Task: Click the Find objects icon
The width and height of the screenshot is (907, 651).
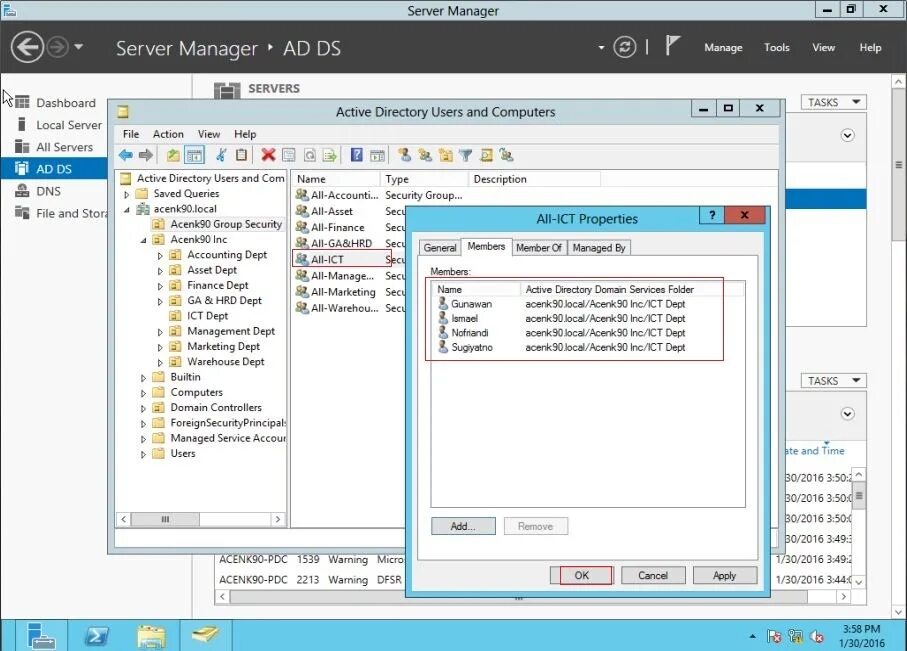Action: (x=486, y=155)
